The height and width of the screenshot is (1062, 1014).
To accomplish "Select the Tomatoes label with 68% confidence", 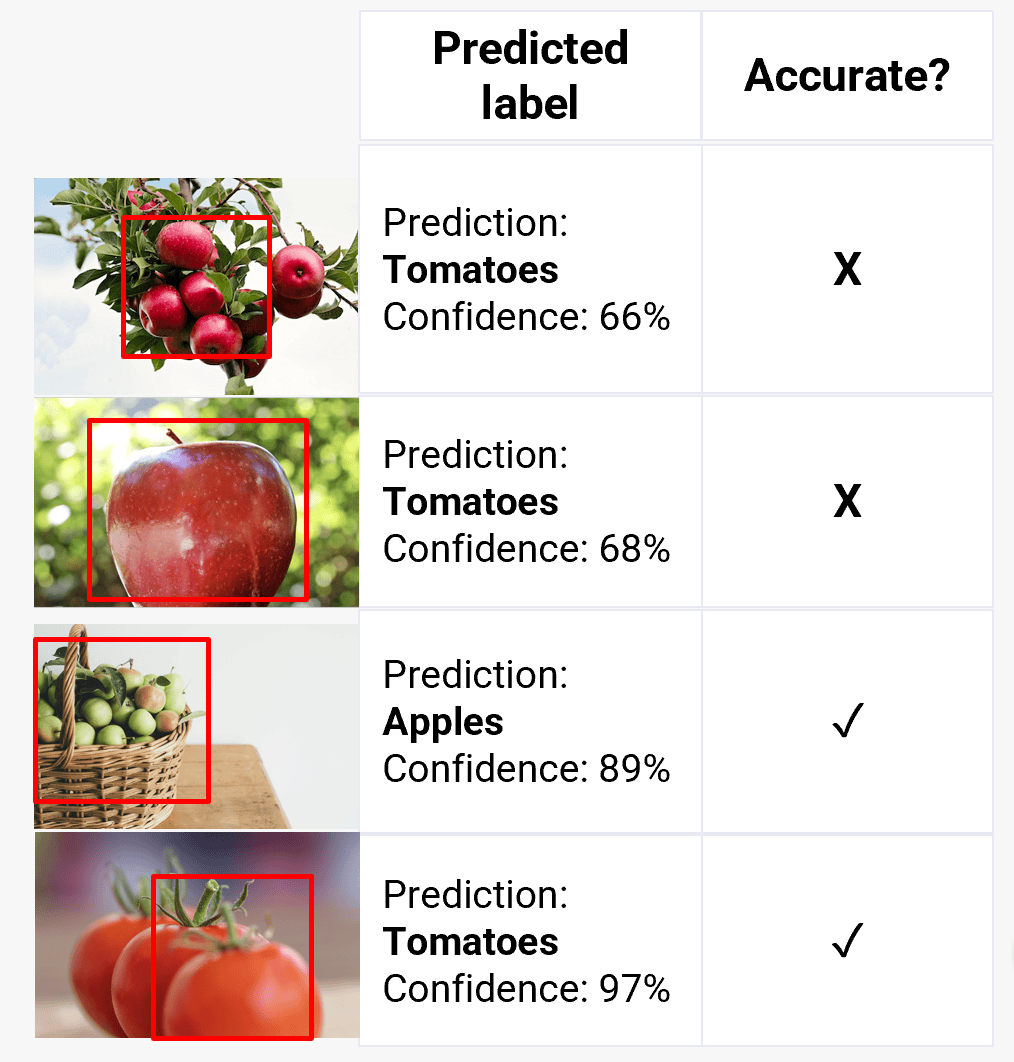I will [471, 502].
